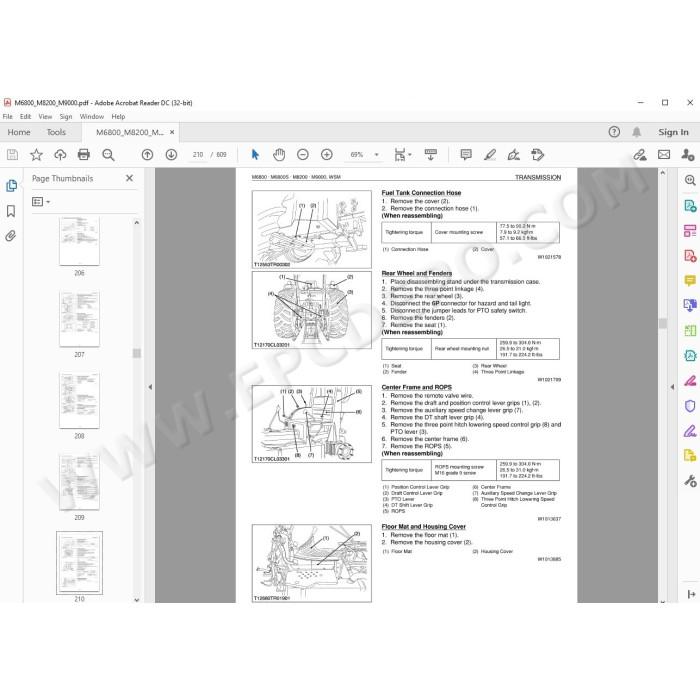Open help question mark icon
The width and height of the screenshot is (700, 700).
tap(614, 132)
